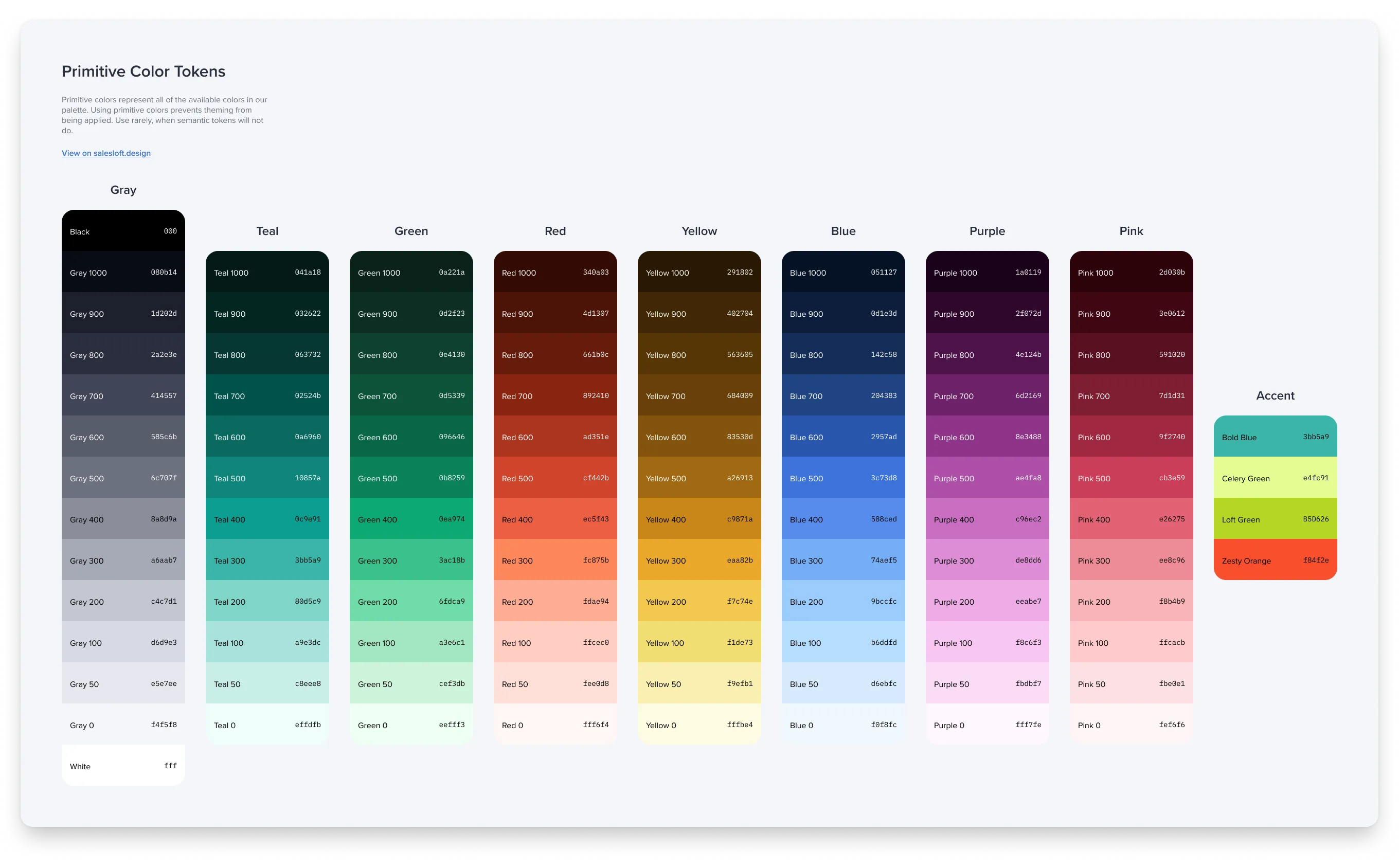Select the Pink 400 swatch
This screenshot has width=1399, height=868.
pos(1131,519)
